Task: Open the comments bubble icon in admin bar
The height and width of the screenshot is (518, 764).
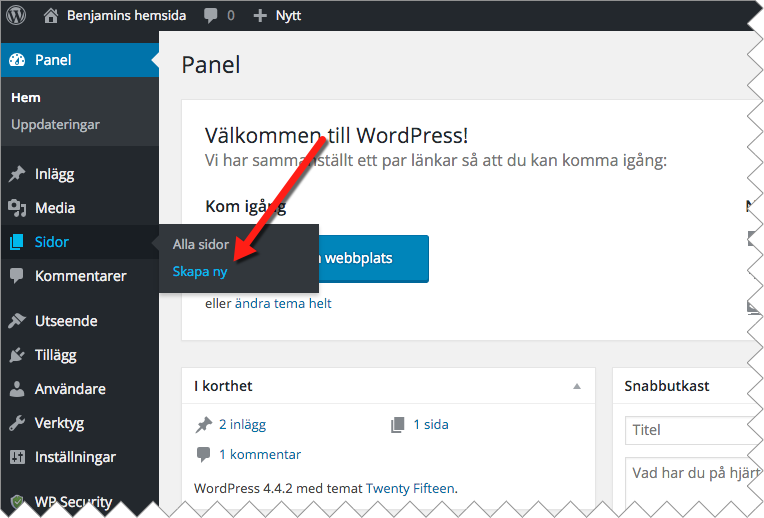Action: [x=210, y=16]
